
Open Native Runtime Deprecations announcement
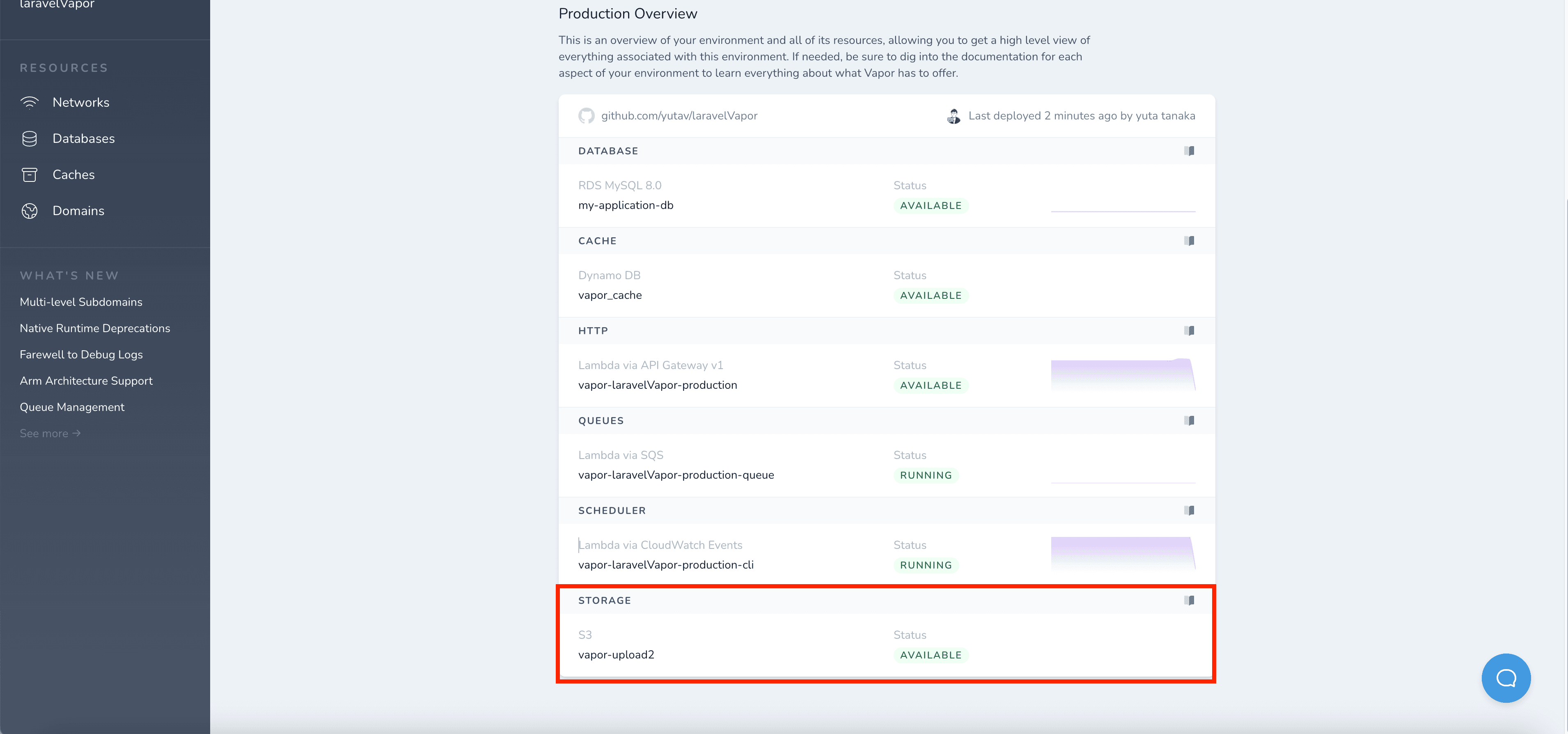coord(95,328)
